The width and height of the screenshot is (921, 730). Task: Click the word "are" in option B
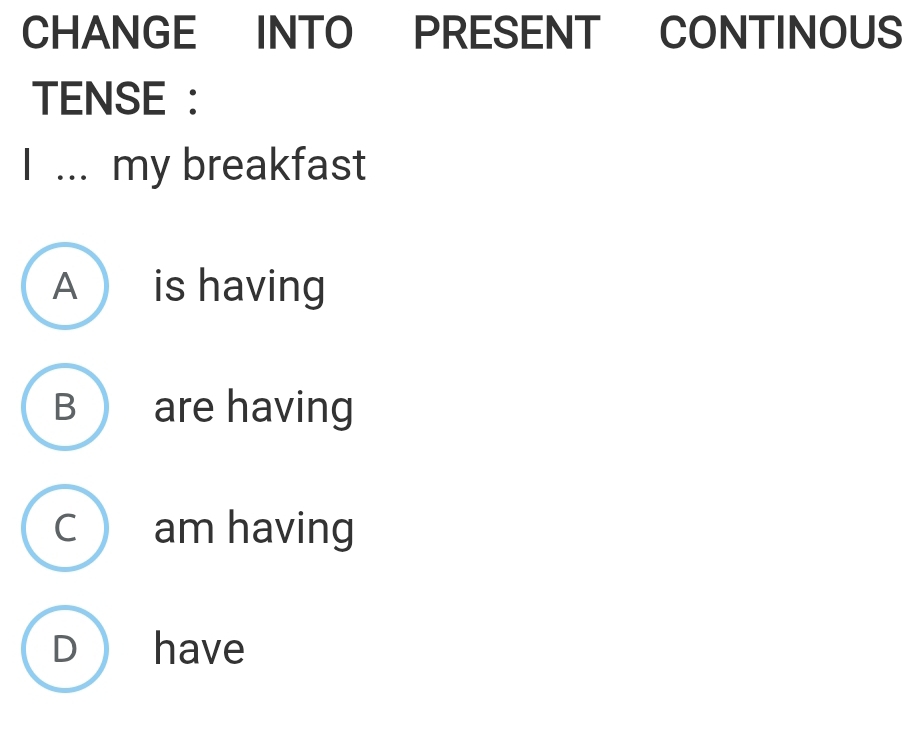click(184, 409)
